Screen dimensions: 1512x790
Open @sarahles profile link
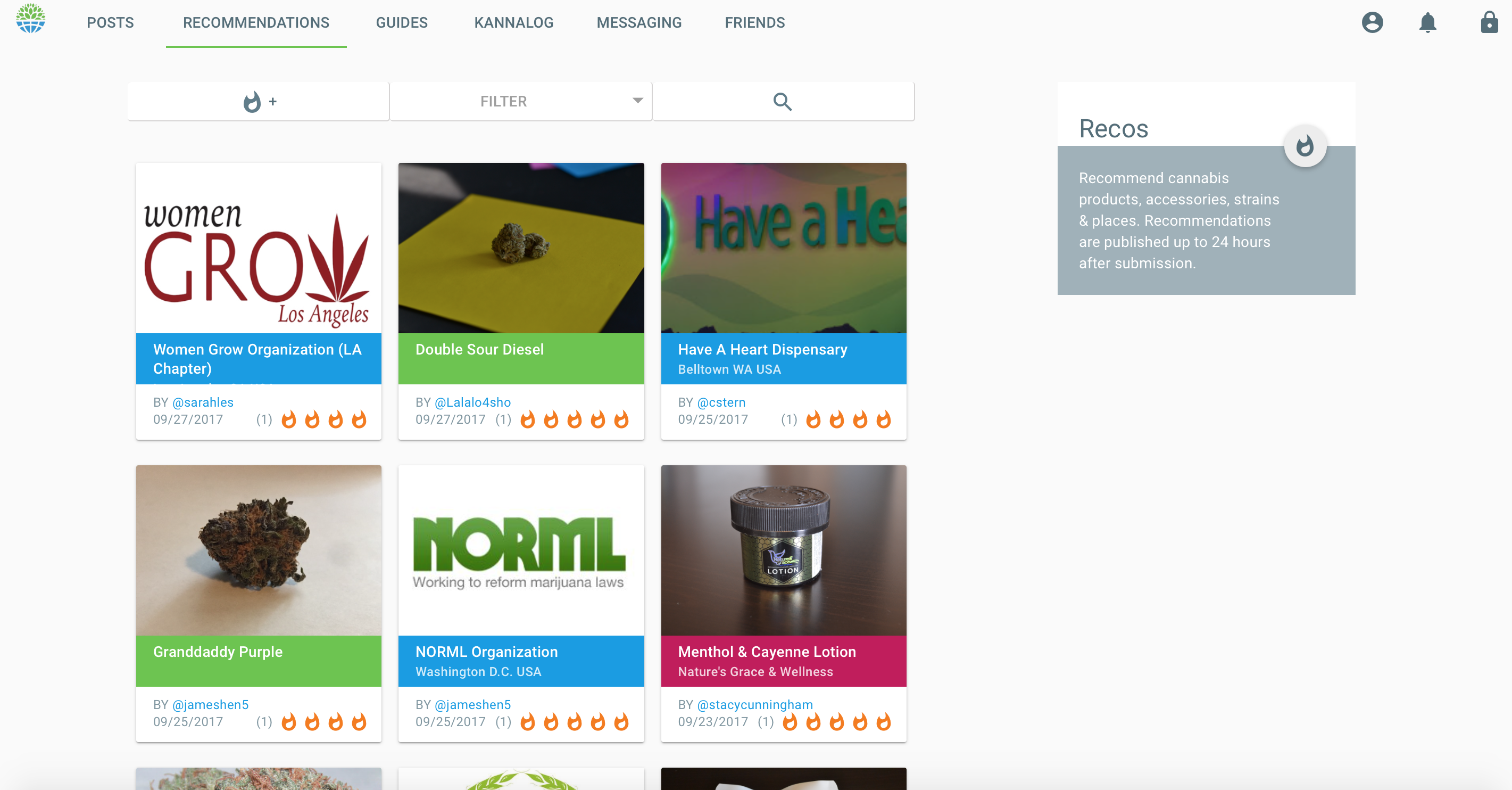click(x=203, y=402)
